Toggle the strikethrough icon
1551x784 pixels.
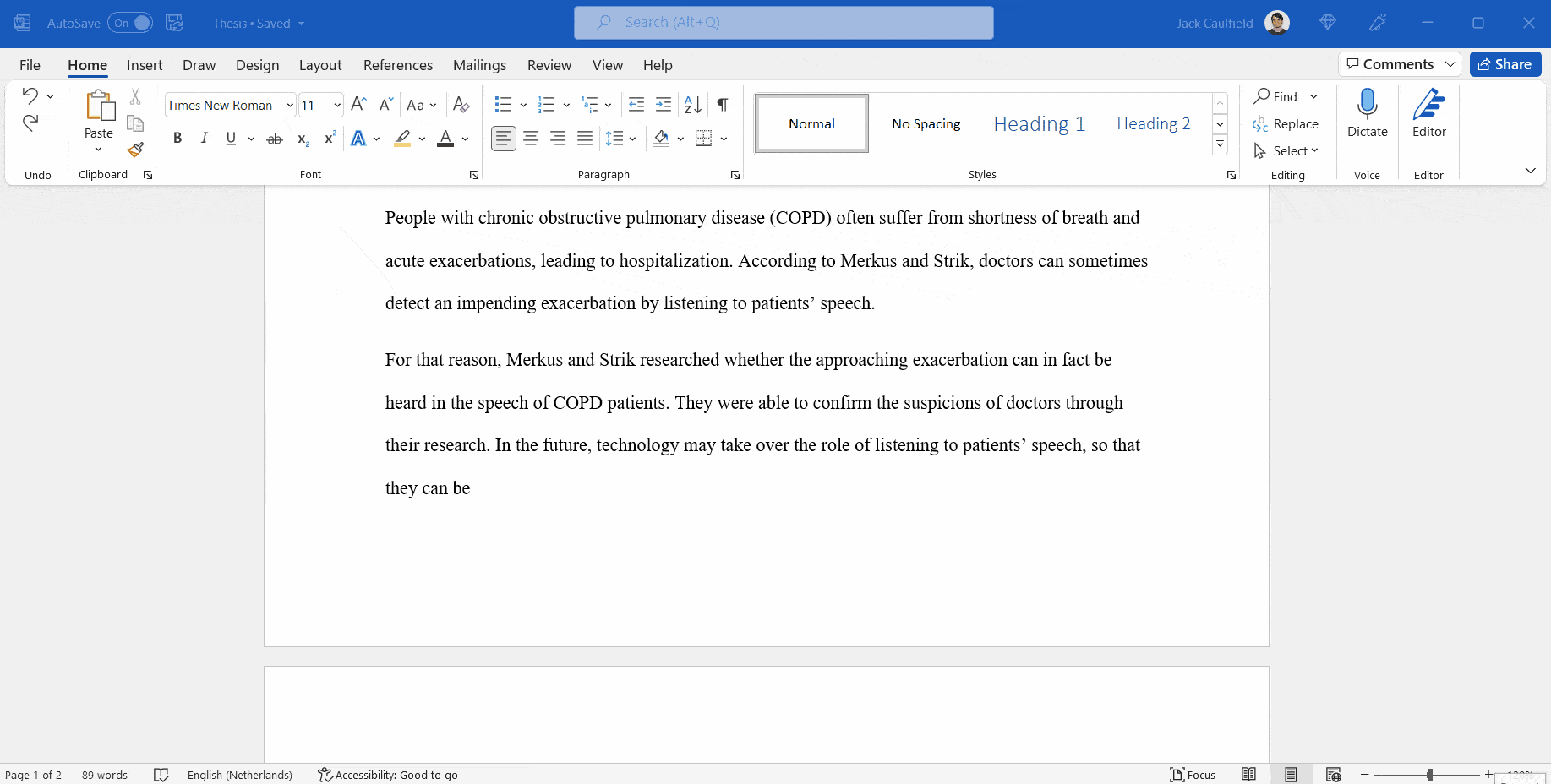[x=274, y=138]
